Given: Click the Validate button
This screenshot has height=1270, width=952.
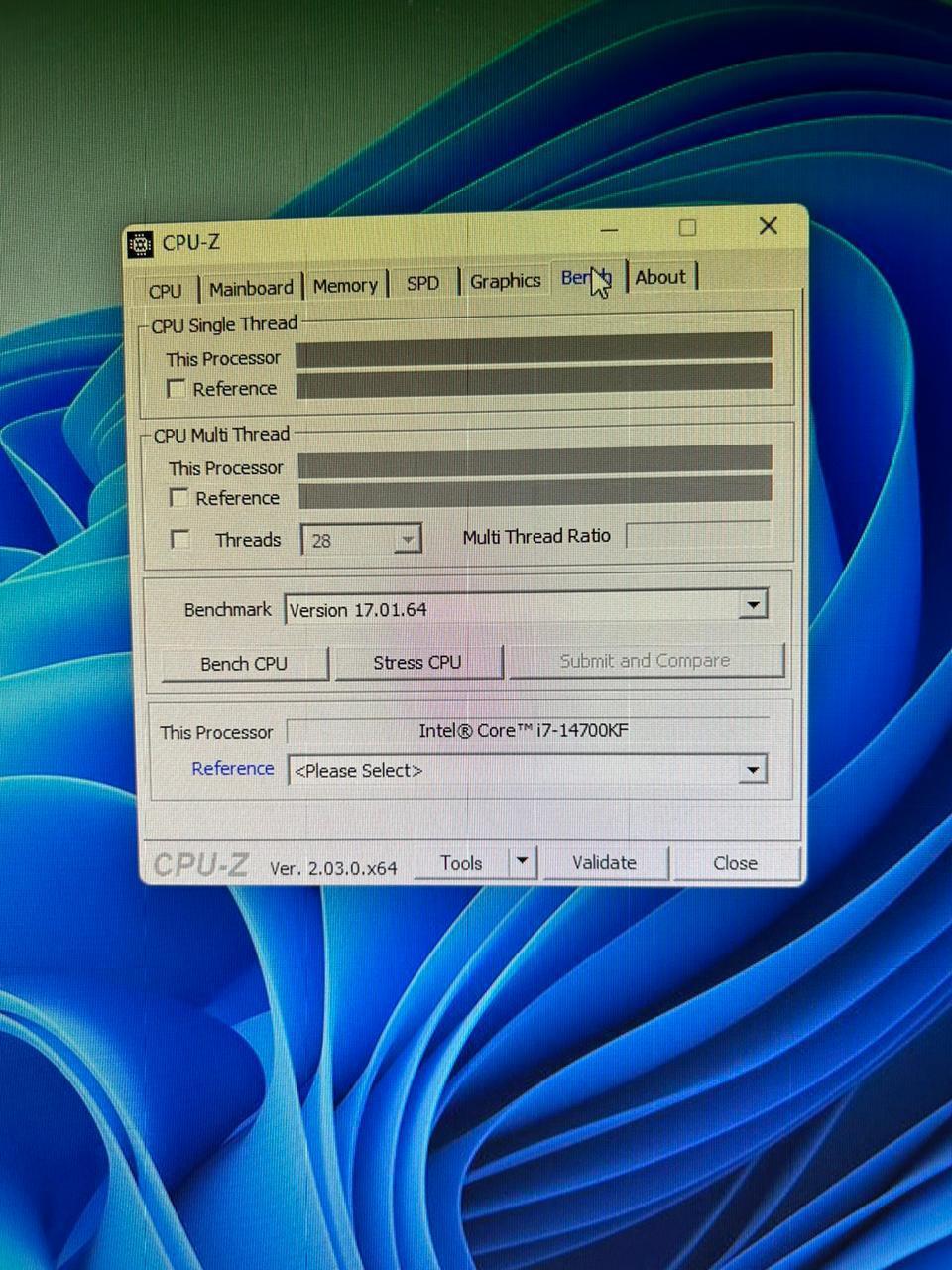Looking at the screenshot, I should 605,863.
